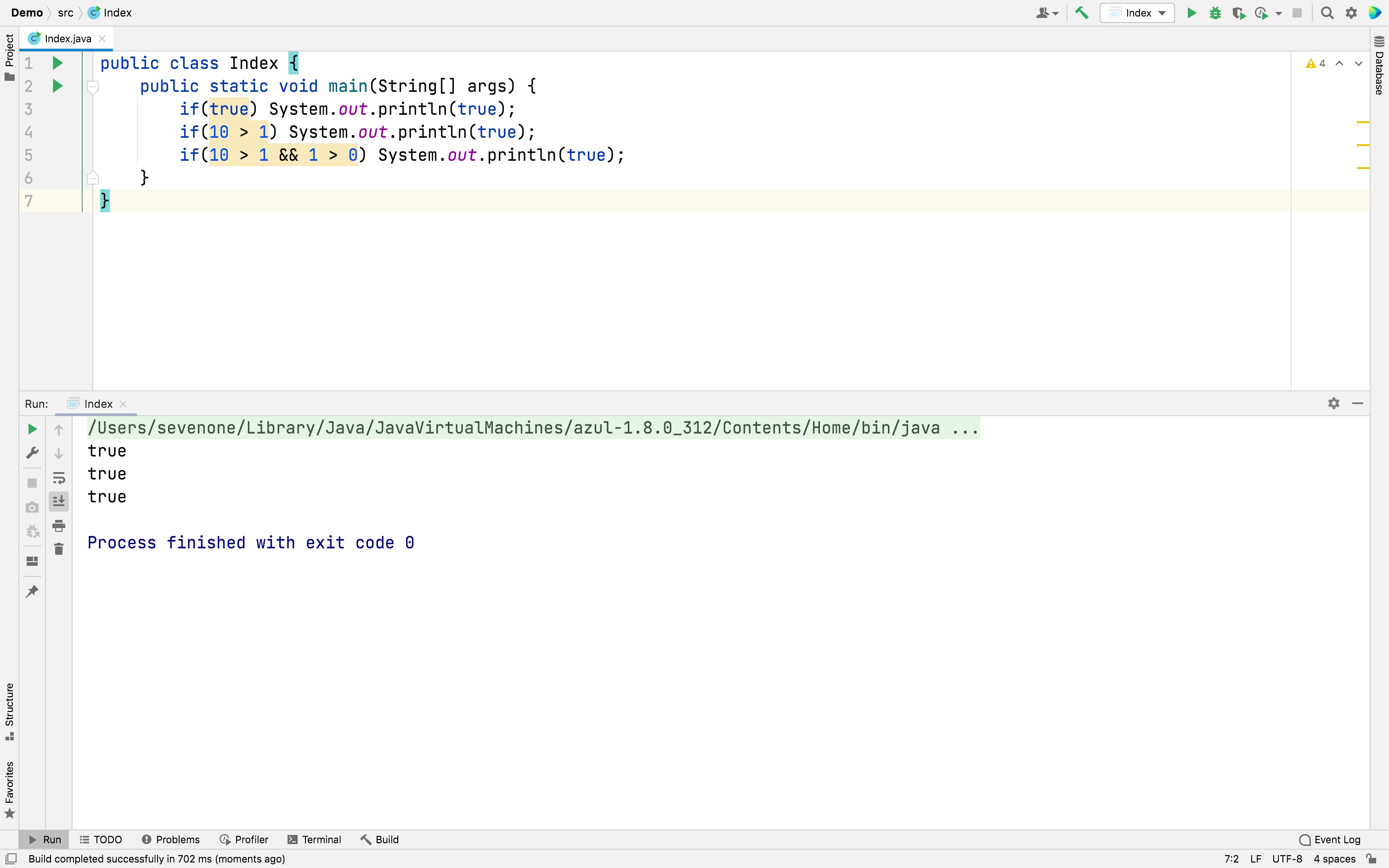Toggle read-only lock icon in status bar
1389x868 pixels.
coord(1371,859)
